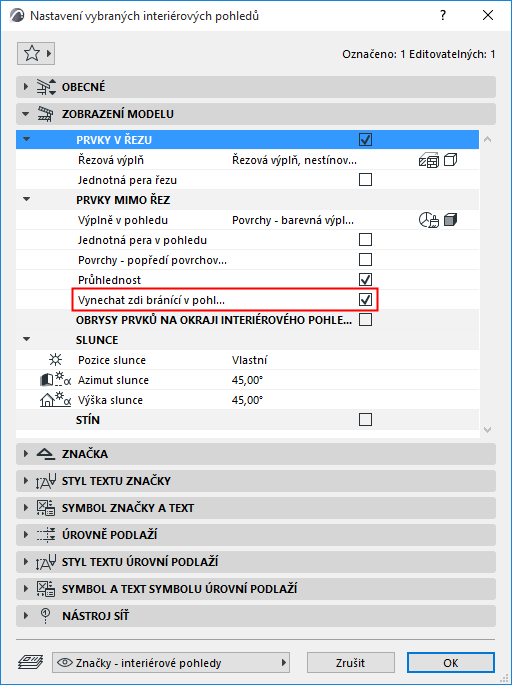The width and height of the screenshot is (512, 685).
Task: Click the shaded cube icon in Výplně v pohledu row
Action: point(450,220)
